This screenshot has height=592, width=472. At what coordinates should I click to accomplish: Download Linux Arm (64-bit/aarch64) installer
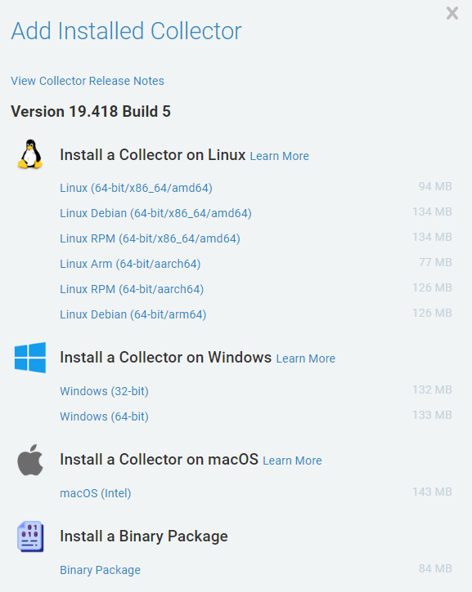pos(130,264)
